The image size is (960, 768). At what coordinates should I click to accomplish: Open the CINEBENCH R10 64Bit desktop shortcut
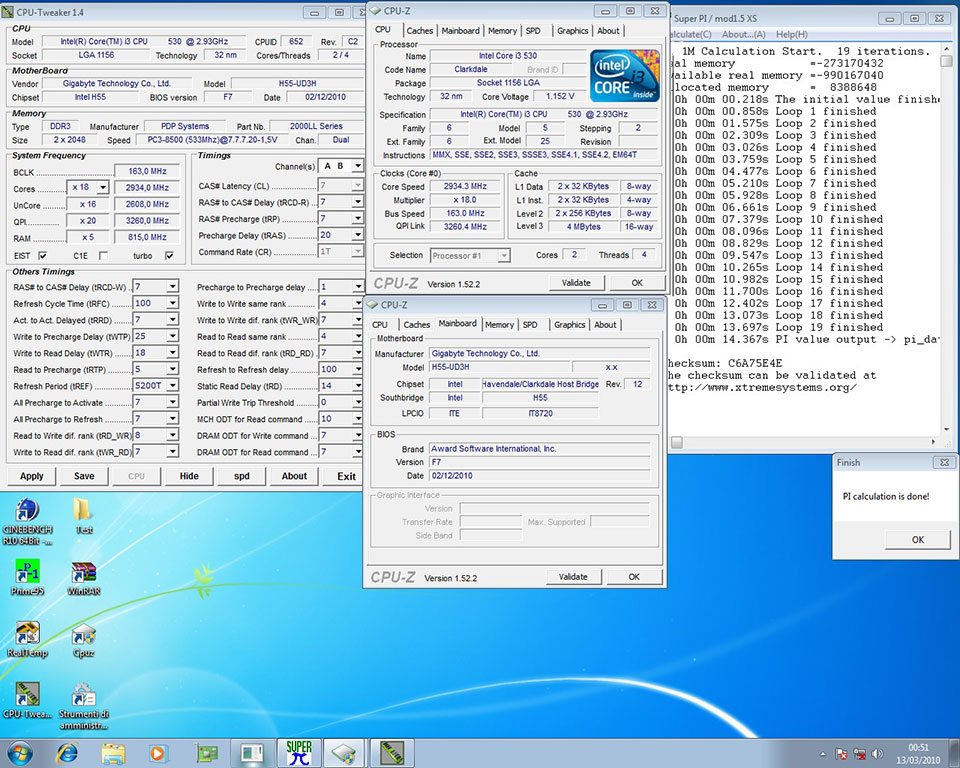pyautogui.click(x=27, y=521)
